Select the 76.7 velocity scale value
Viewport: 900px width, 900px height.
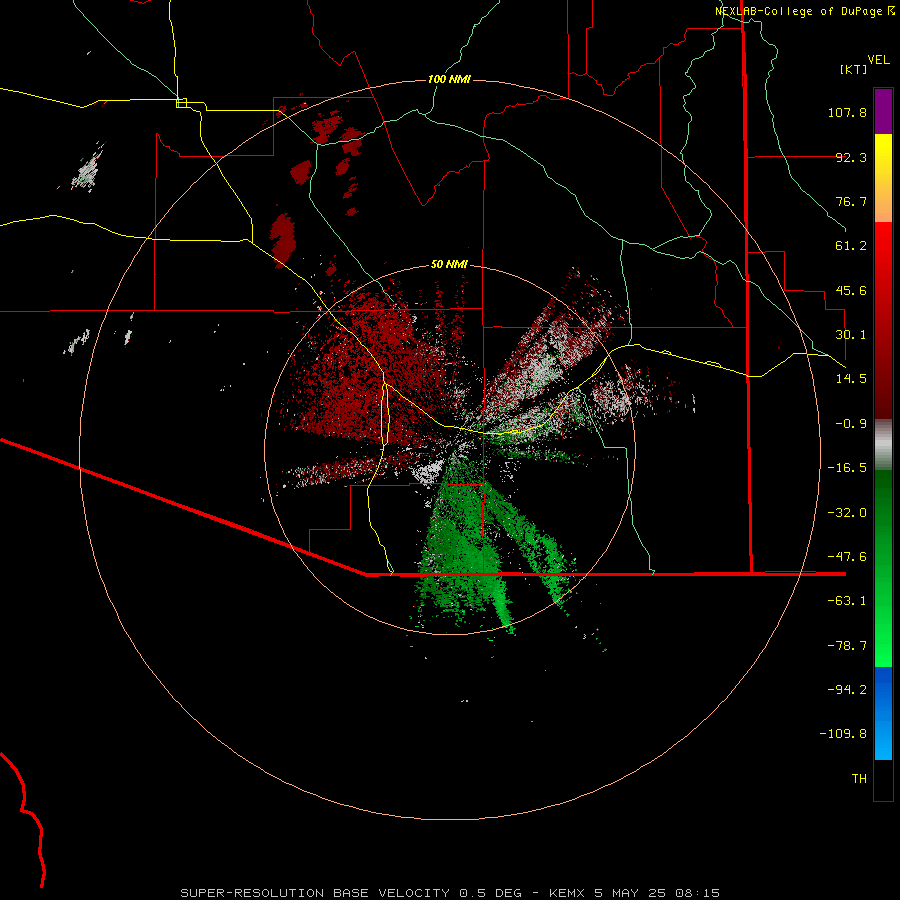851,201
